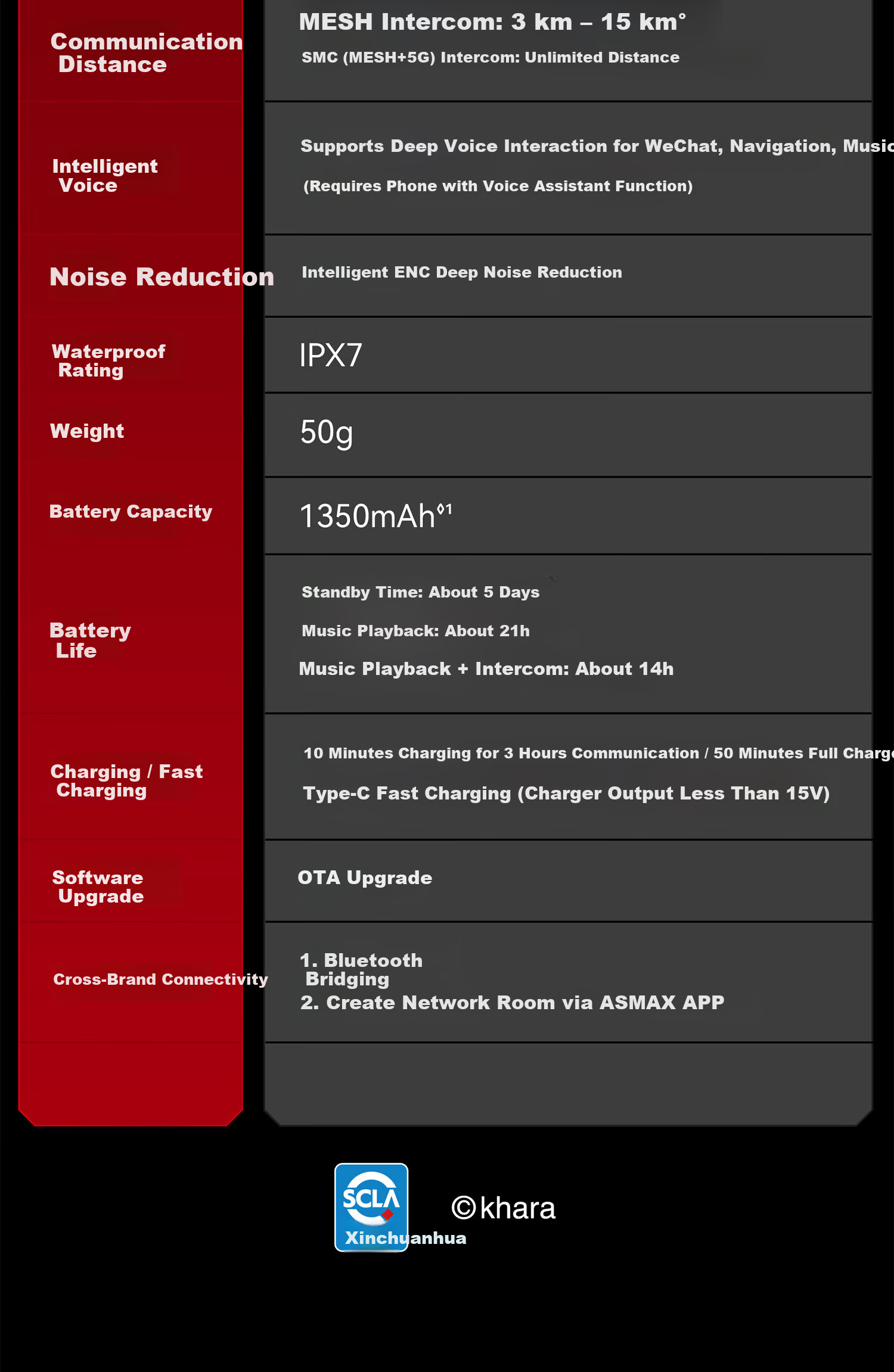Click Standby Time About 5 Days text
This screenshot has height=1372, width=894.
(420, 592)
